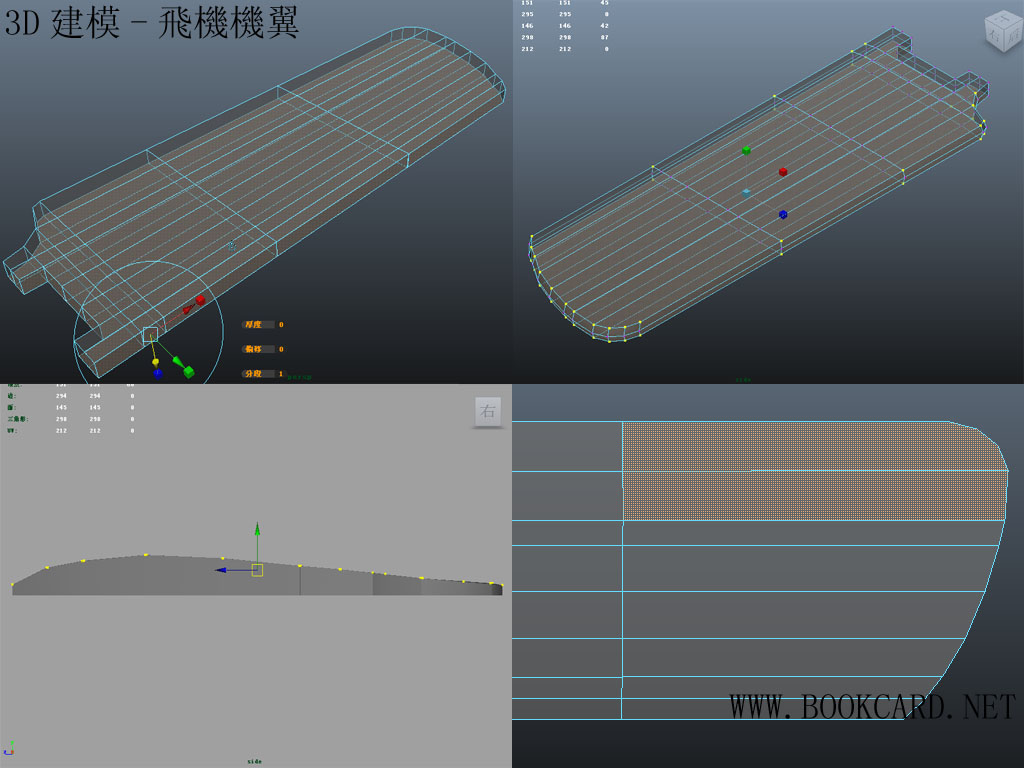
Task: Click the yellow center square of the move manipulator
Action: click(257, 570)
